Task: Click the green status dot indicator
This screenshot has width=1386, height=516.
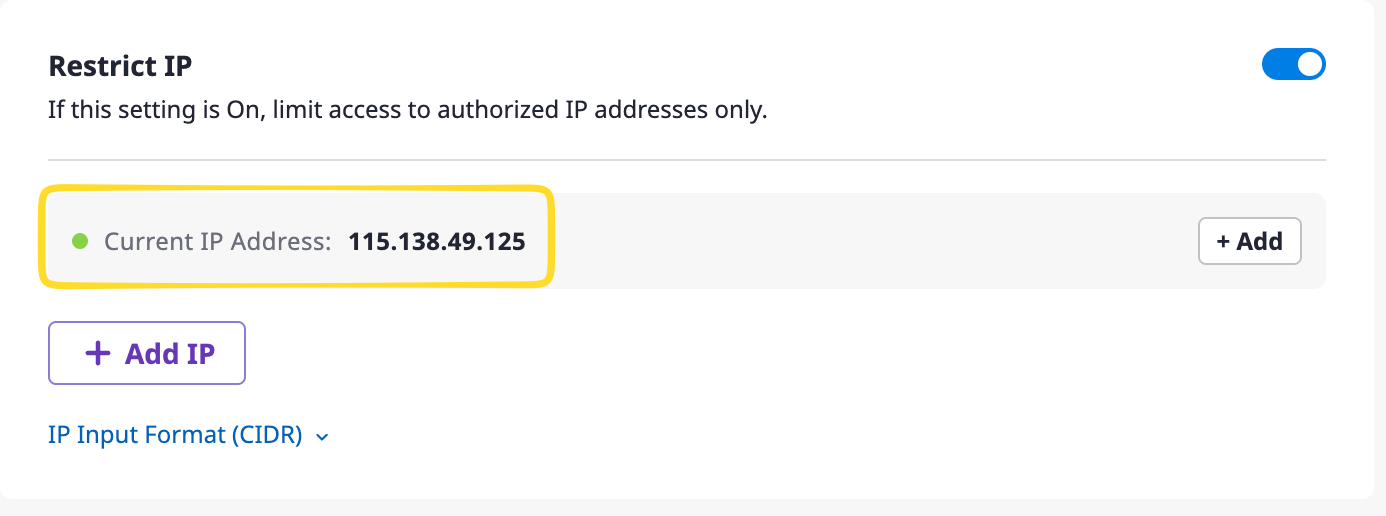Action: click(x=81, y=241)
